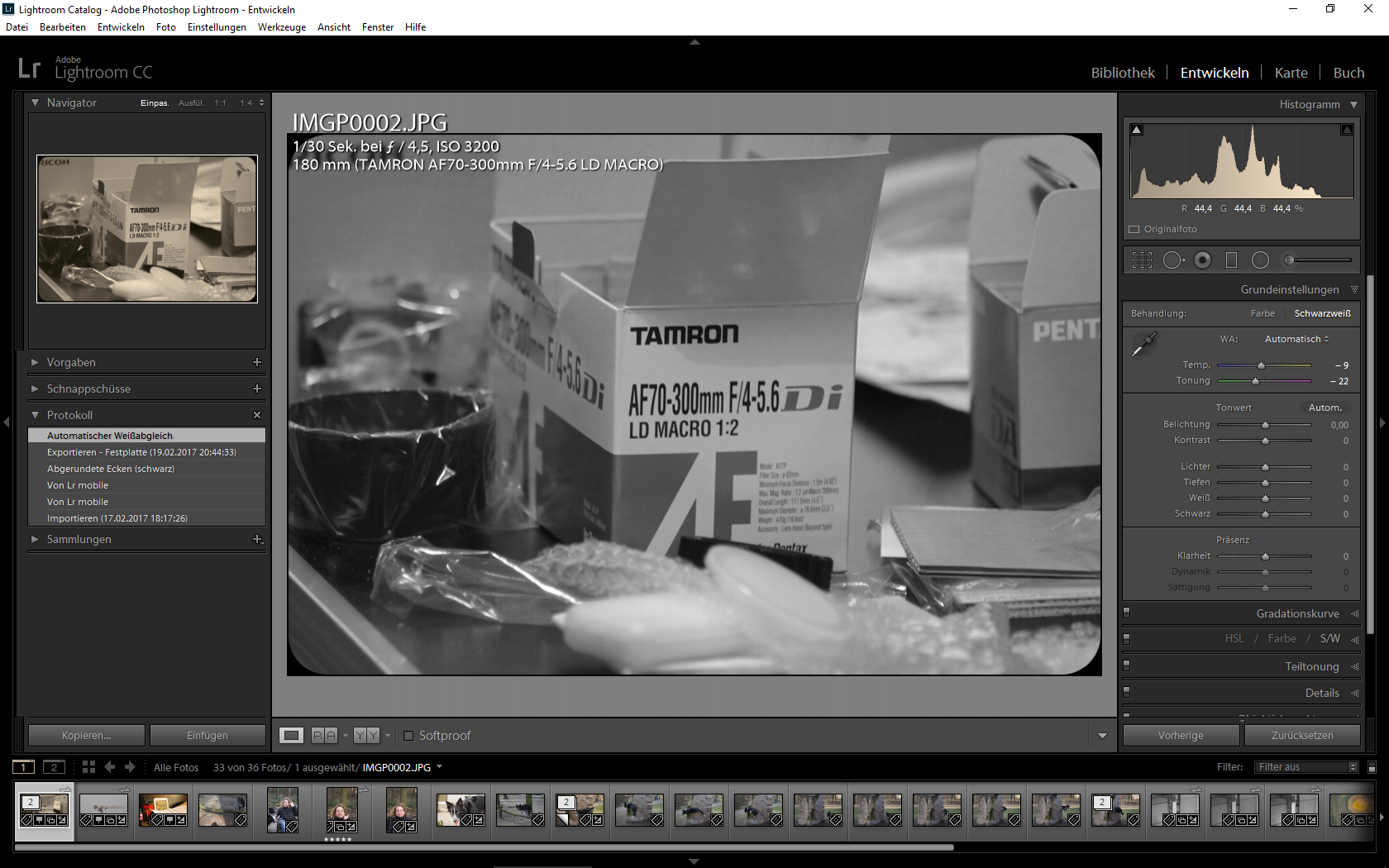Select the Spot Removal tool
1389x868 pixels.
pos(1173,260)
